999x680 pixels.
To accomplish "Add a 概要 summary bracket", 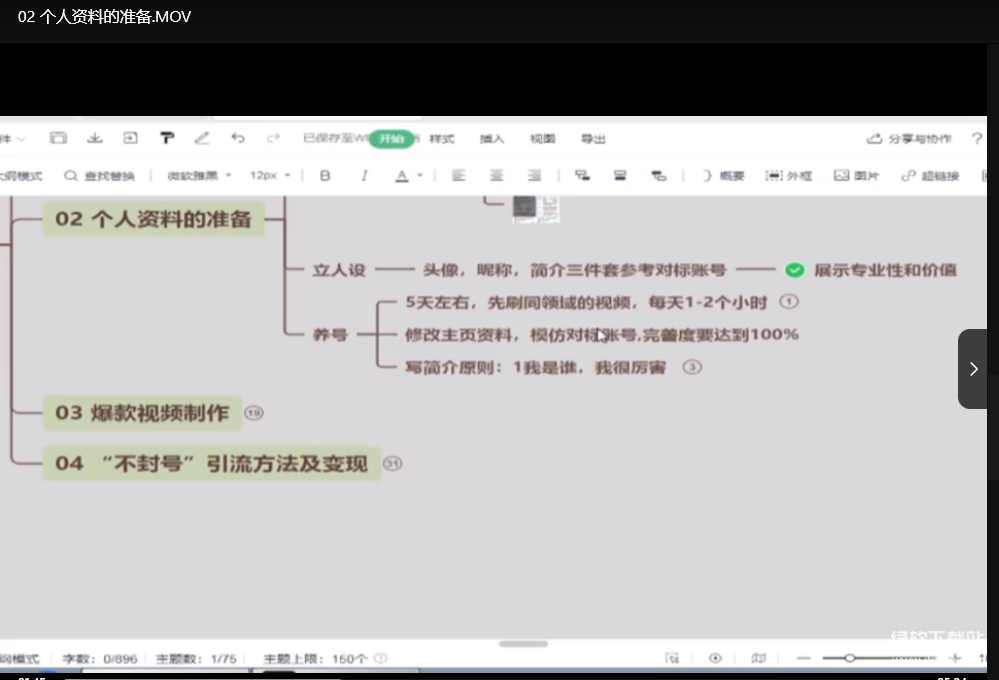I will tap(723, 175).
